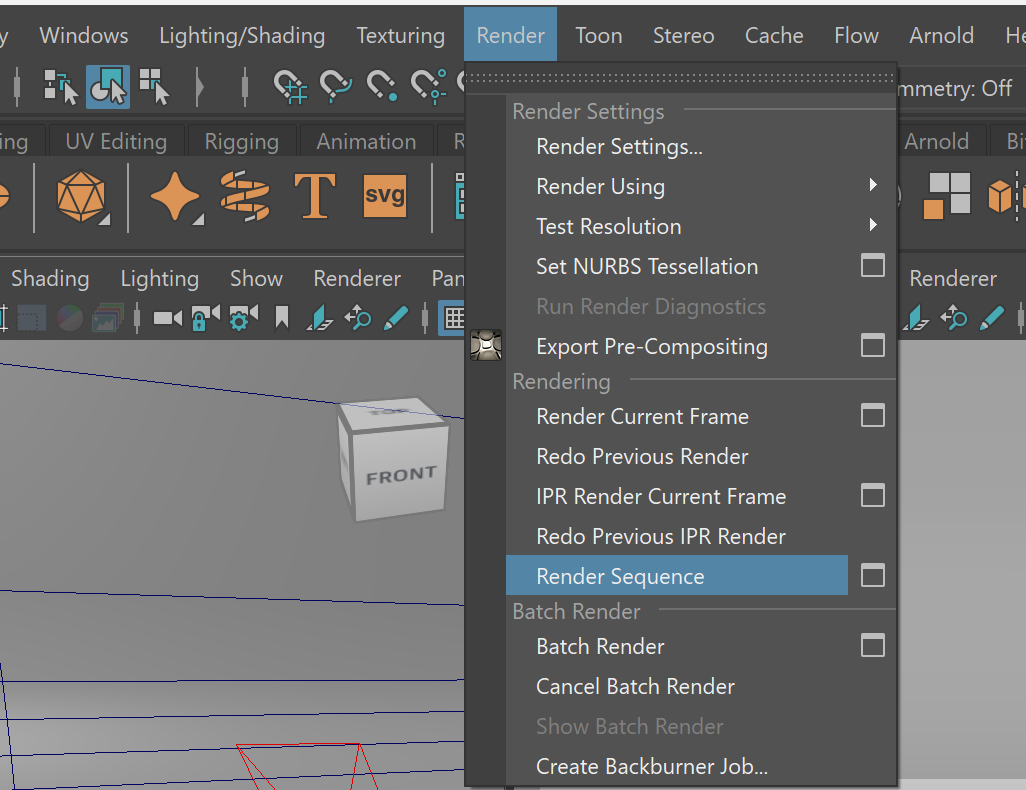Image resolution: width=1026 pixels, height=790 pixels.
Task: Open Batch Render options box
Action: tap(873, 646)
